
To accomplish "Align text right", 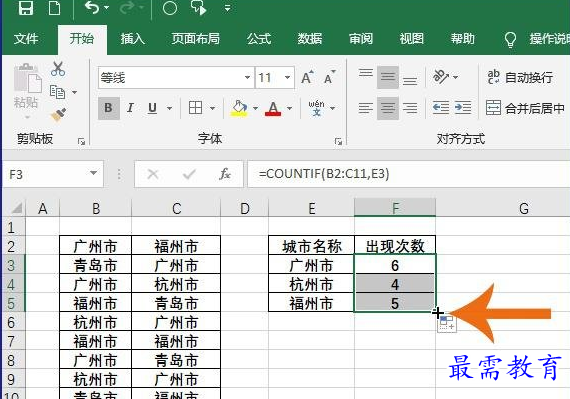I will pyautogui.click(x=410, y=108).
